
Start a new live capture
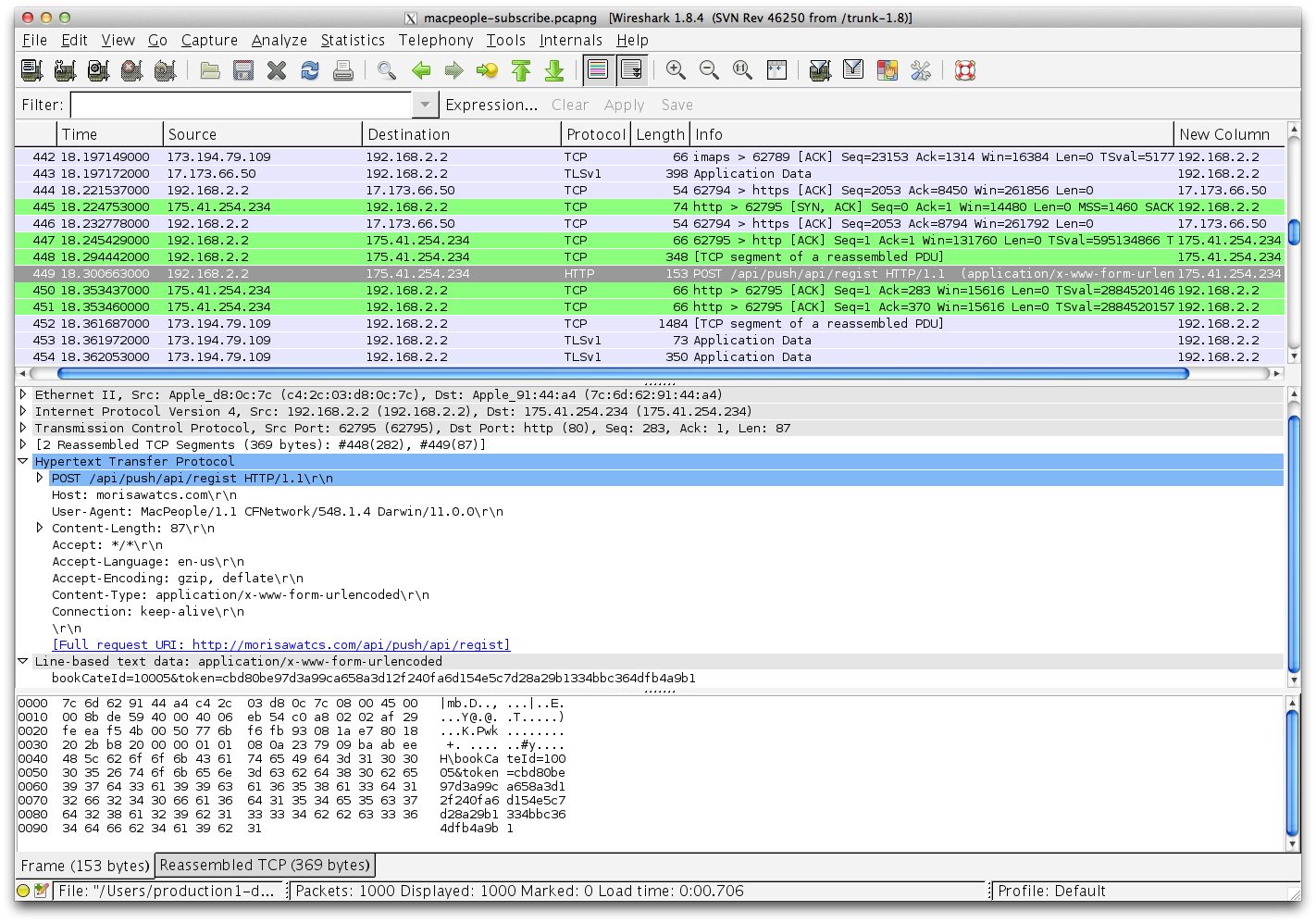click(x=98, y=70)
